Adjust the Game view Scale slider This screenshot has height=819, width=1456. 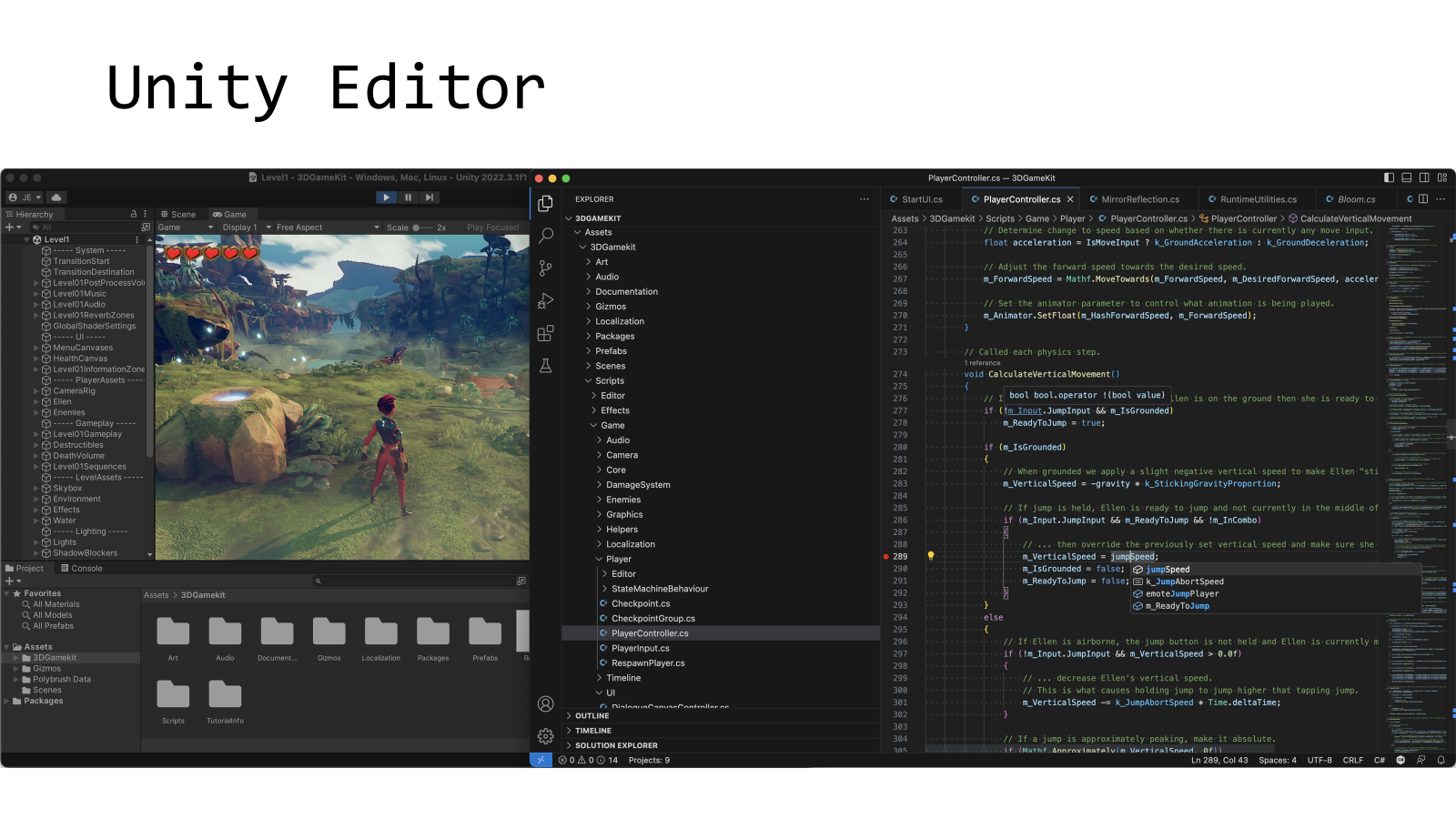[x=423, y=227]
